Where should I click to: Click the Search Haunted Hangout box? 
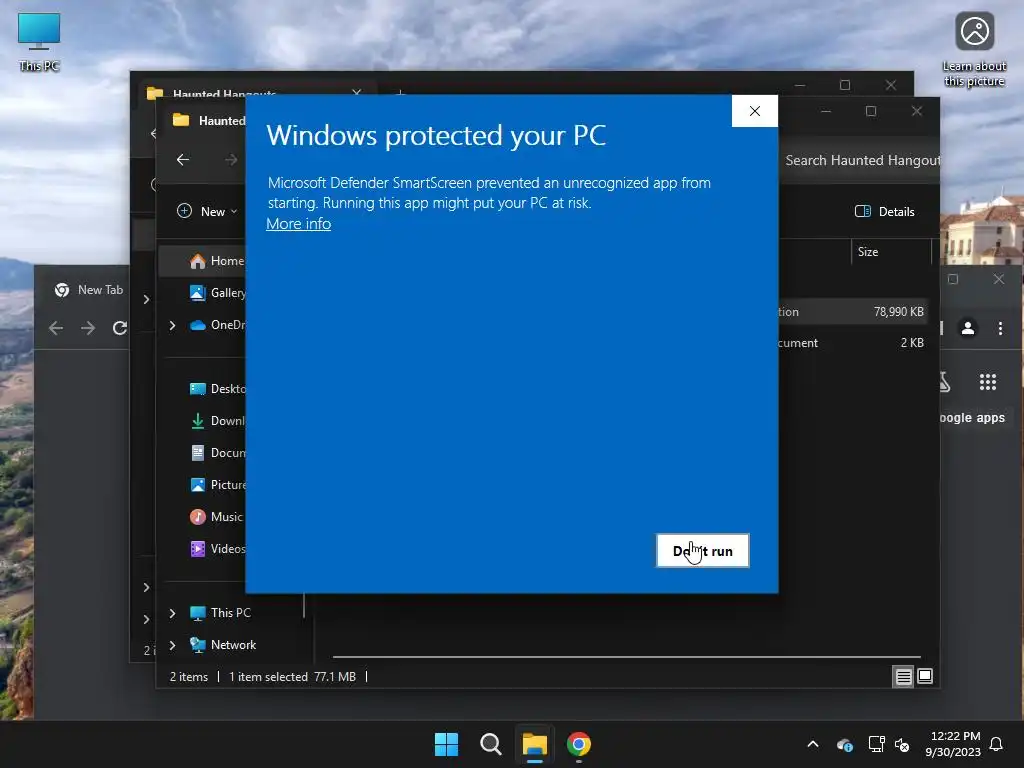click(859, 160)
